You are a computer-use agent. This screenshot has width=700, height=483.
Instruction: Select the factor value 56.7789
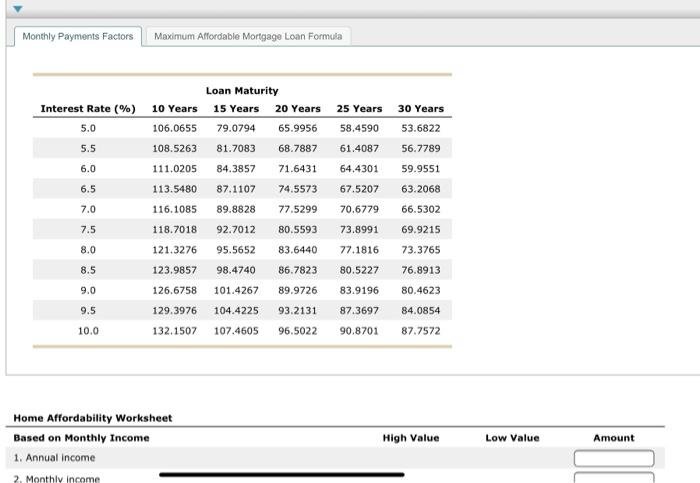point(421,148)
